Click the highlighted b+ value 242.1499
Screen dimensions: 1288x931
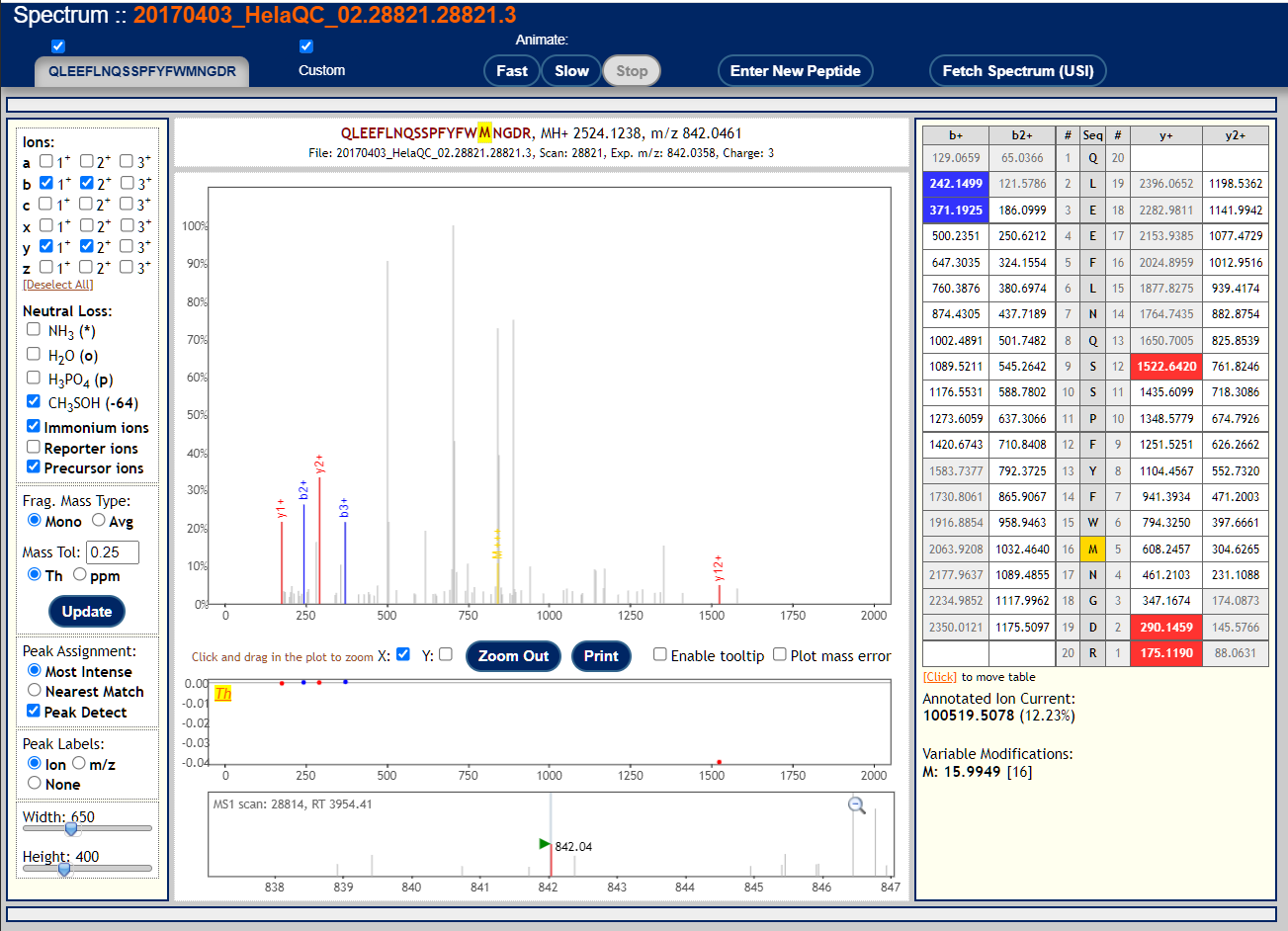(x=956, y=184)
